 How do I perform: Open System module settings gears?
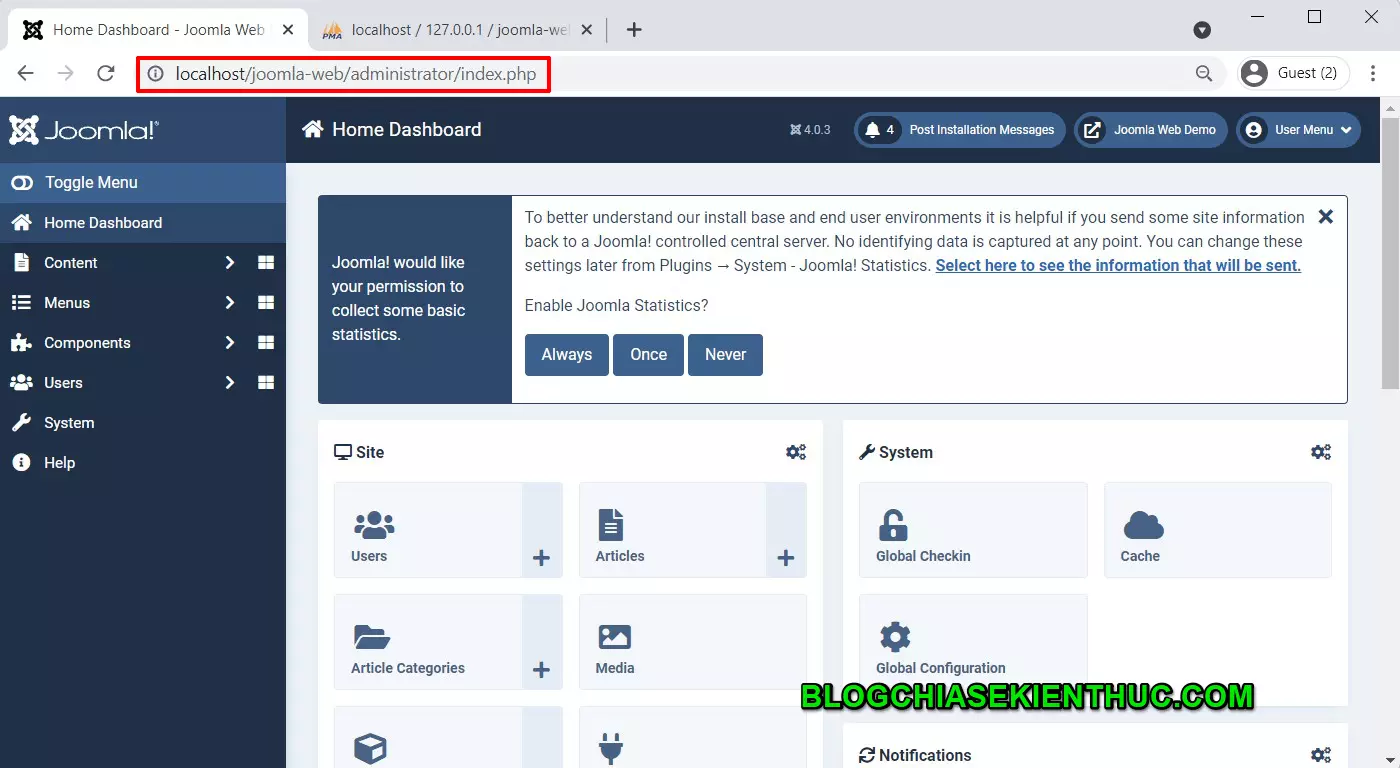(x=1321, y=452)
